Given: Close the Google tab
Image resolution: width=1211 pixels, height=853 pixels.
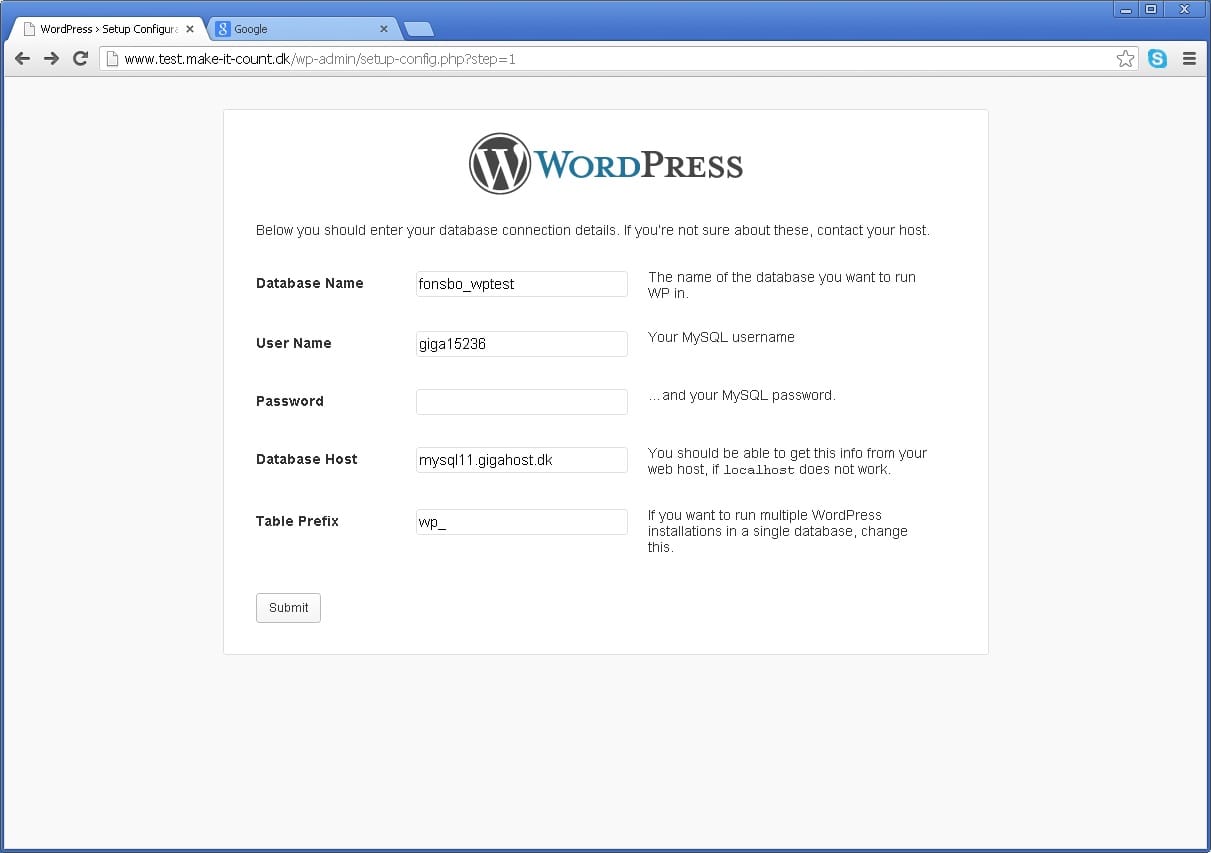Looking at the screenshot, I should (383, 29).
